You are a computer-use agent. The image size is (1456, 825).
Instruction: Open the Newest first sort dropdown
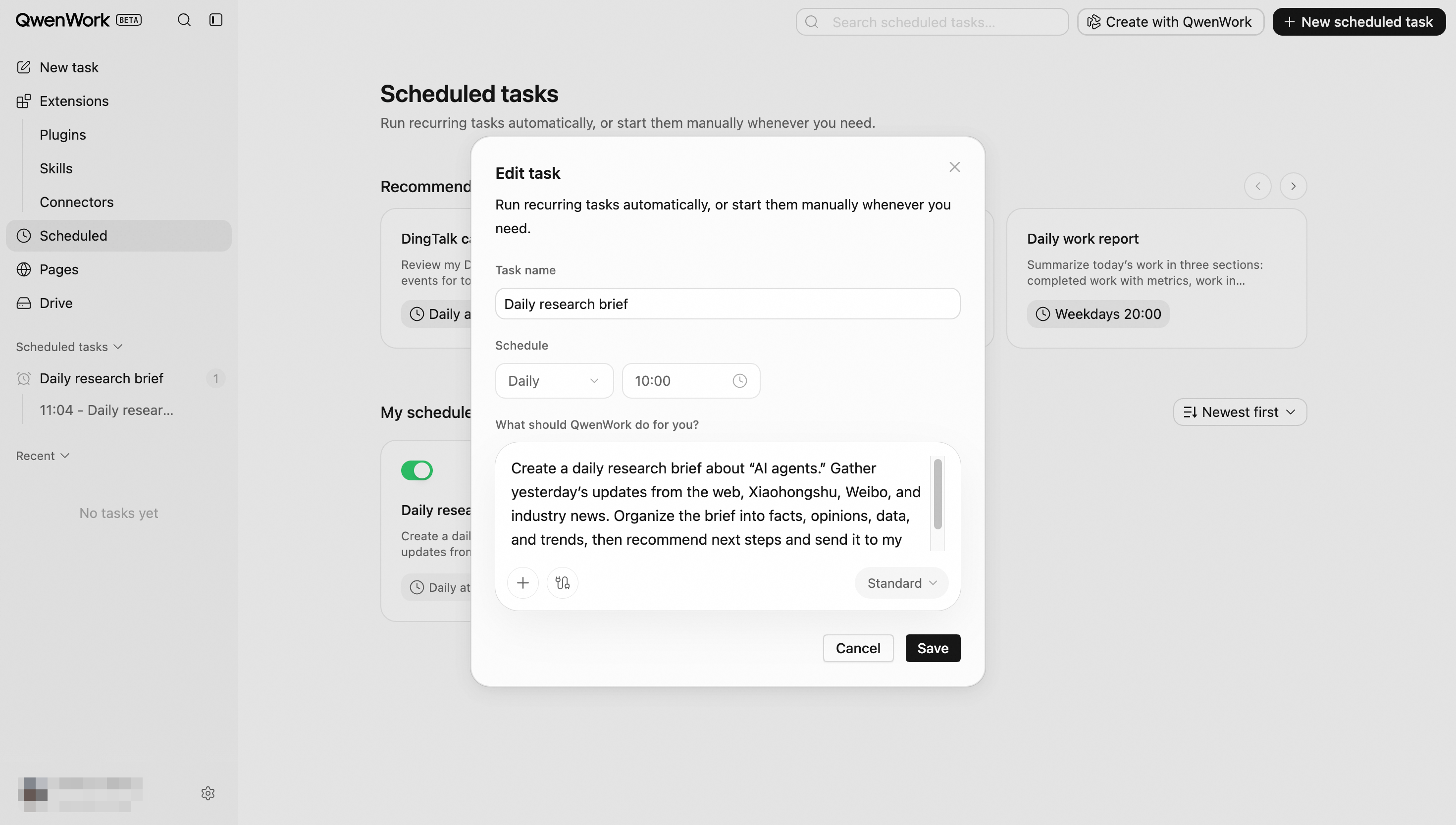coord(1240,412)
